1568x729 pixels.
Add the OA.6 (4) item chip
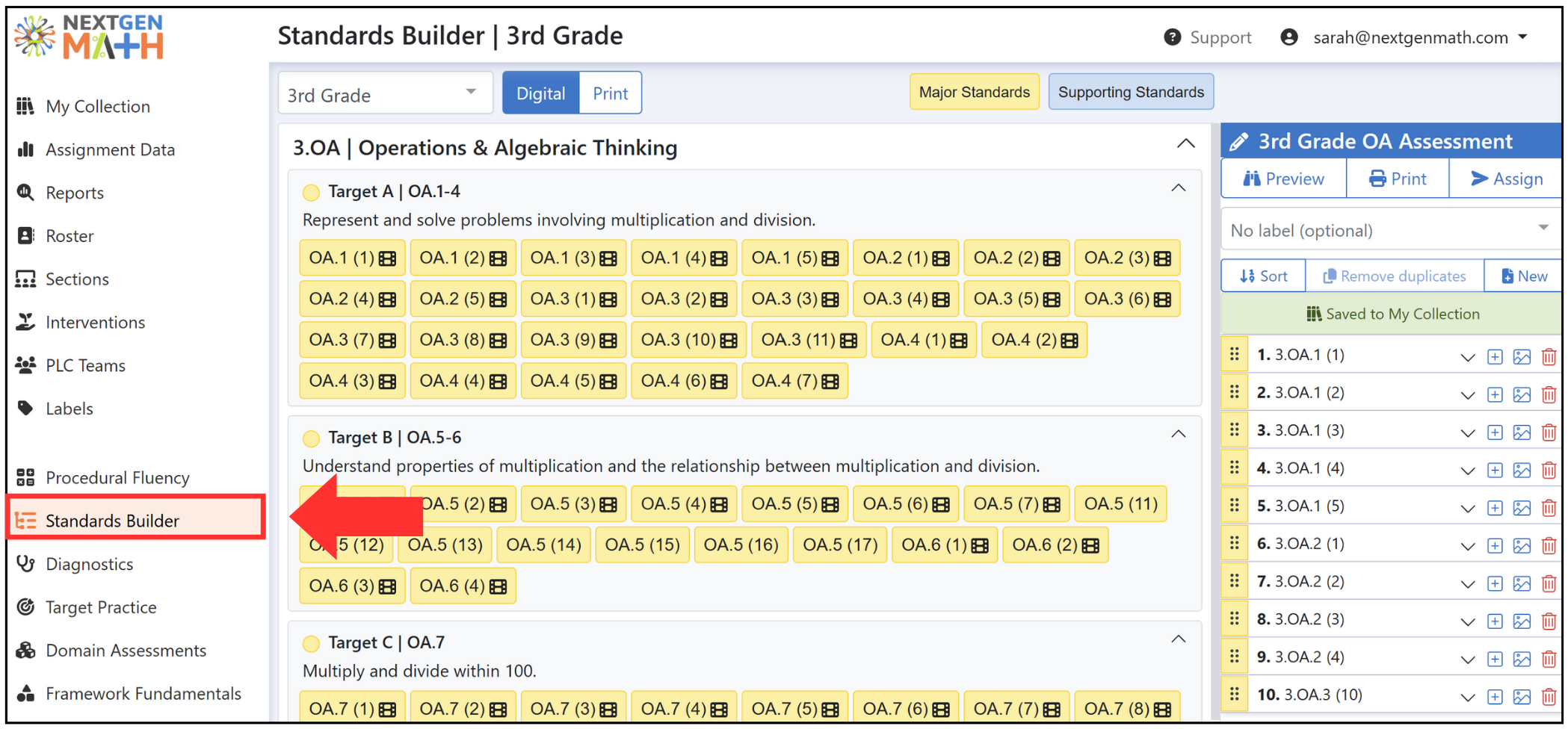point(463,586)
